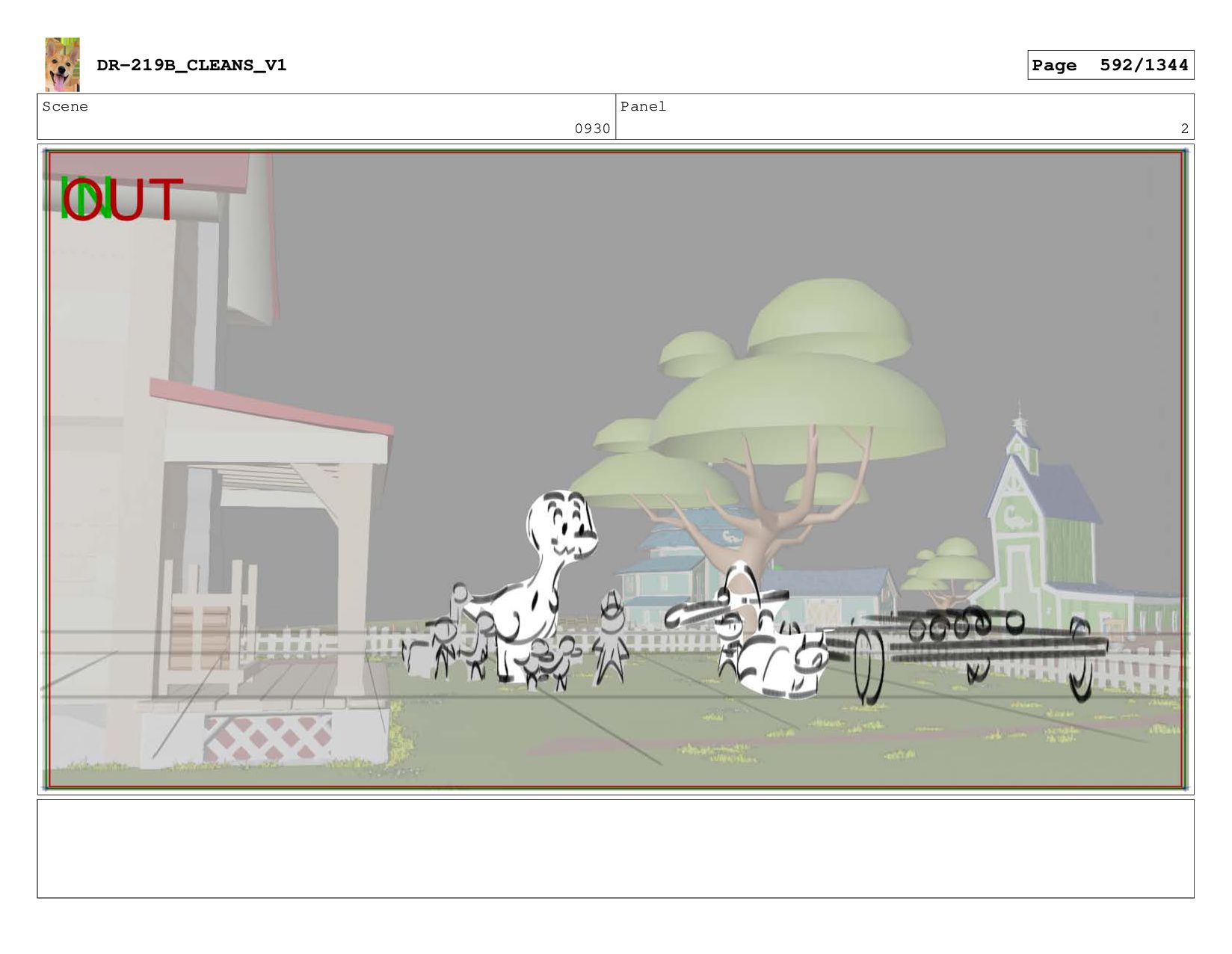This screenshot has width=1232, height=954.
Task: Click the Page 592/1344 box
Action: click(x=1110, y=65)
